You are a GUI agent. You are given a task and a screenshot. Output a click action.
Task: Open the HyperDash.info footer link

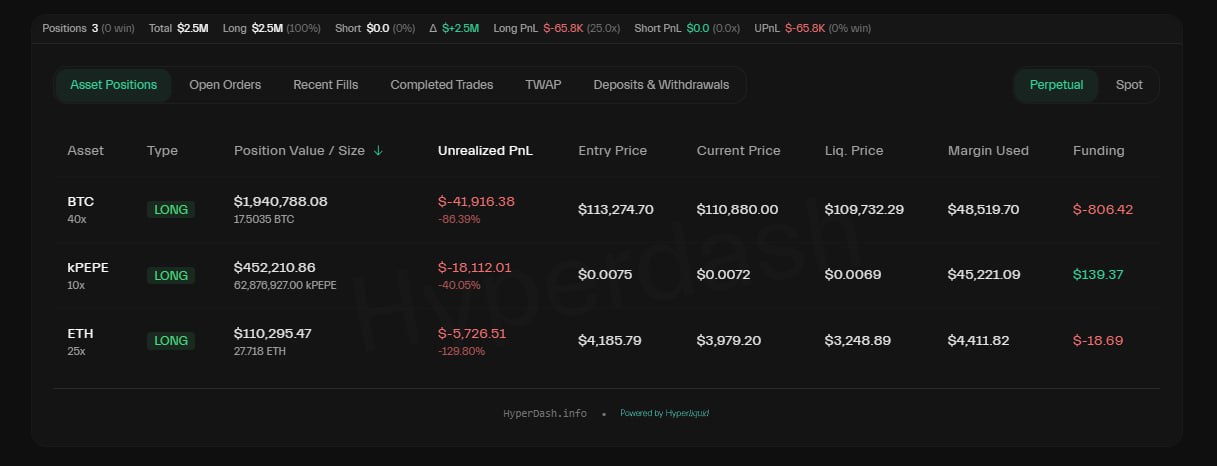point(545,413)
